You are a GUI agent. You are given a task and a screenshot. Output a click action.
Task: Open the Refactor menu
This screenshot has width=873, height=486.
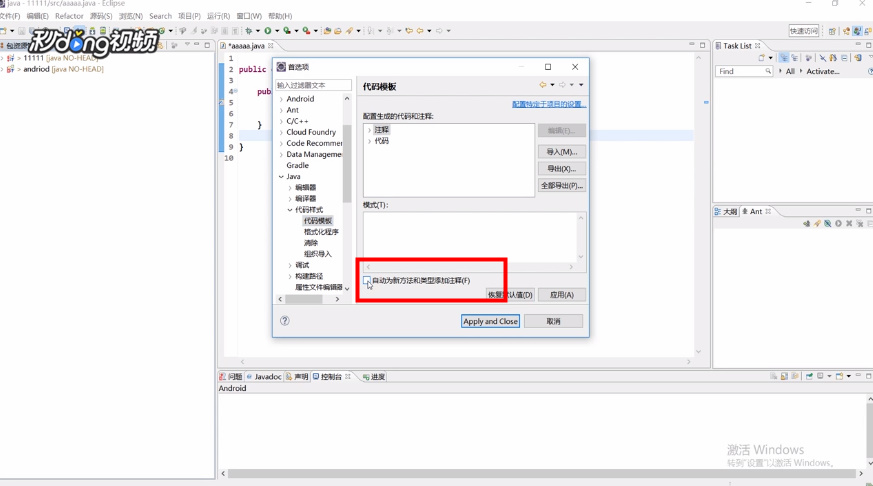coord(69,16)
